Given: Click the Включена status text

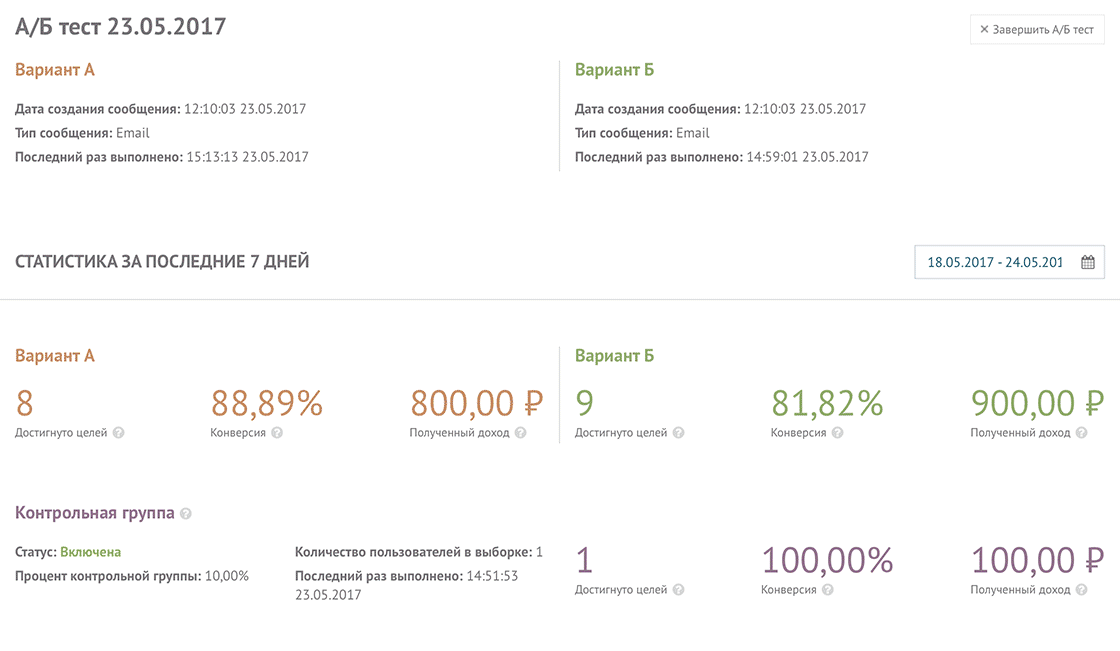Looking at the screenshot, I should (x=90, y=552).
